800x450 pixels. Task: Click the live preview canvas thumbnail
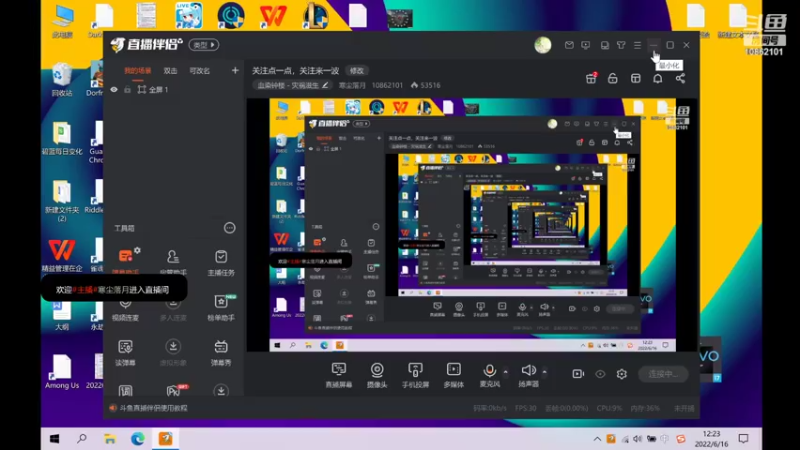point(472,225)
